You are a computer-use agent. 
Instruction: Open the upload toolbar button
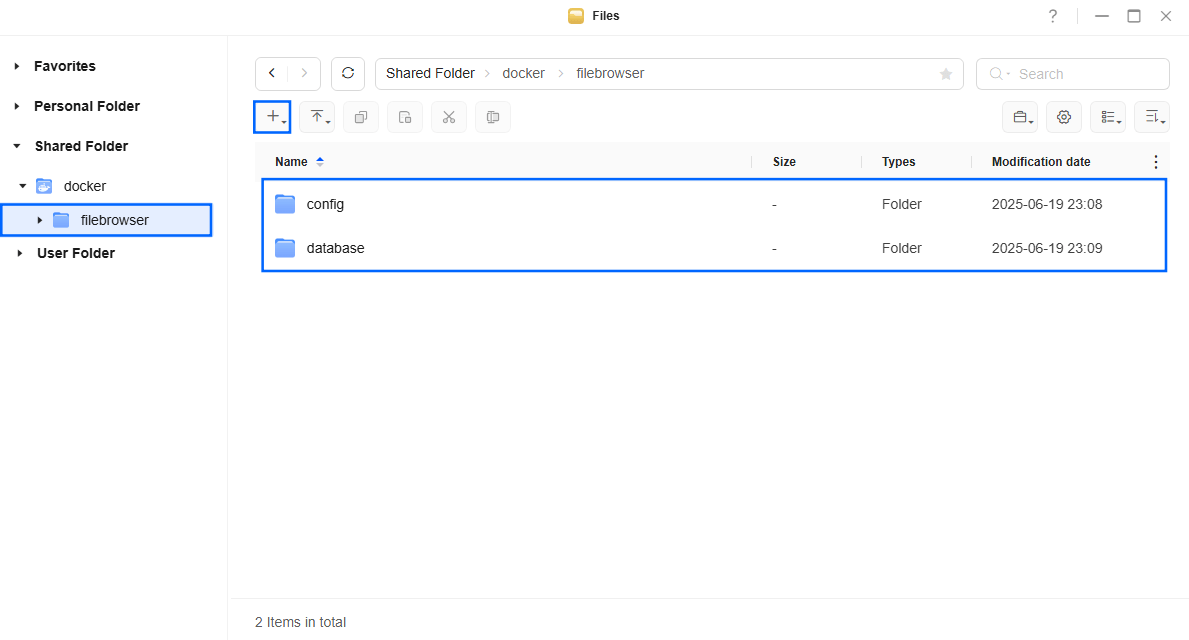click(x=317, y=118)
